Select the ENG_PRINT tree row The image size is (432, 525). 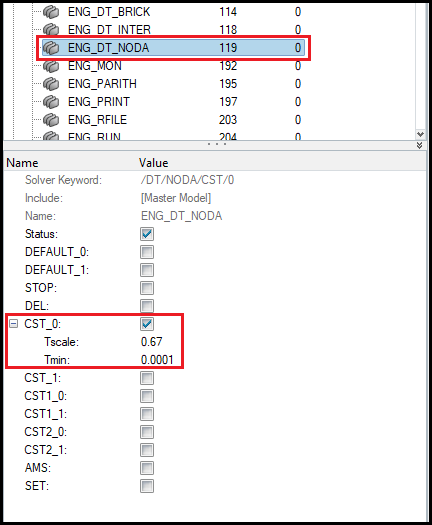(172, 102)
